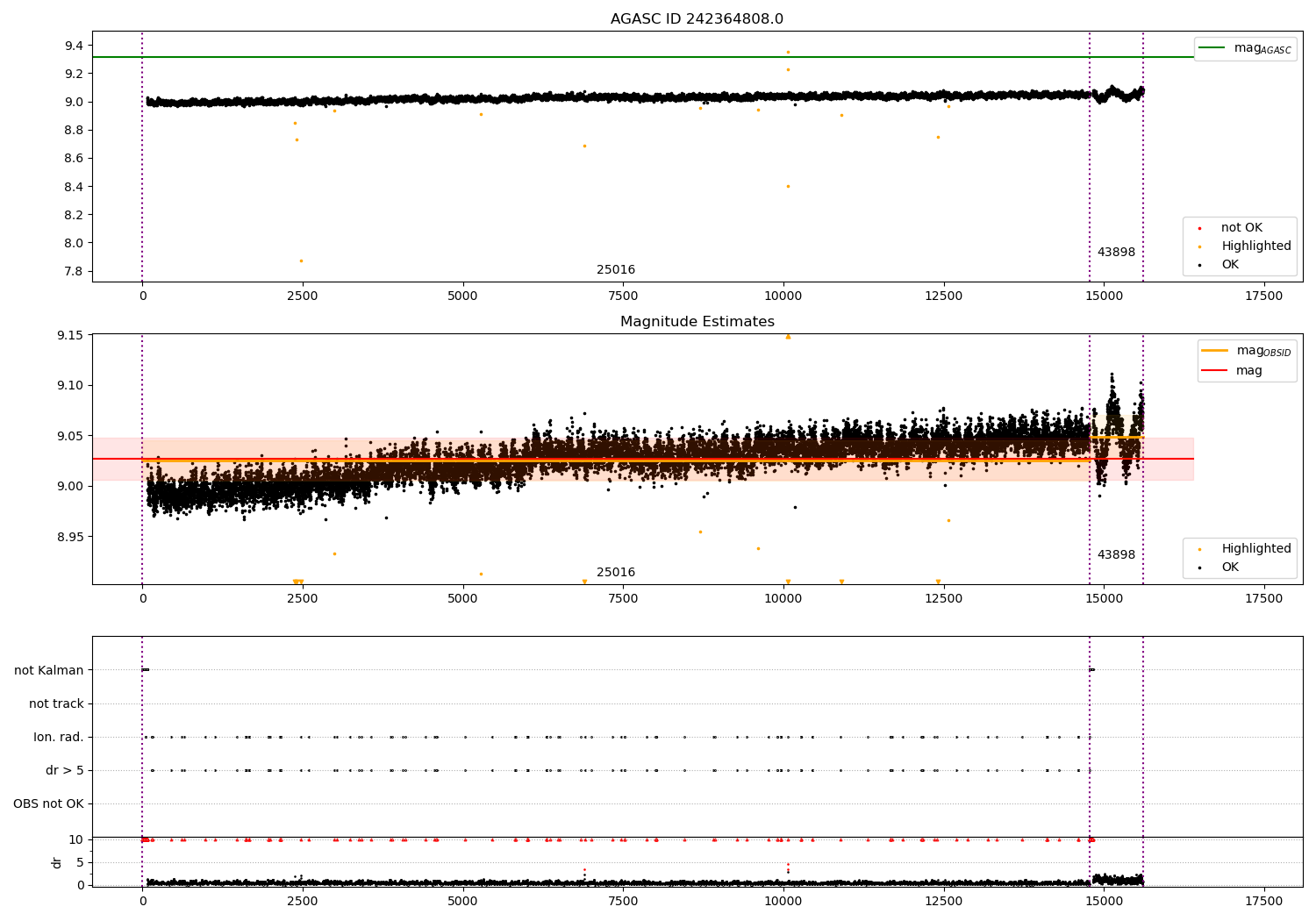Image resolution: width=1316 pixels, height=921 pixels.
Task: Click the title 'AGASC ID 242364808.0'
Action: 697,19
